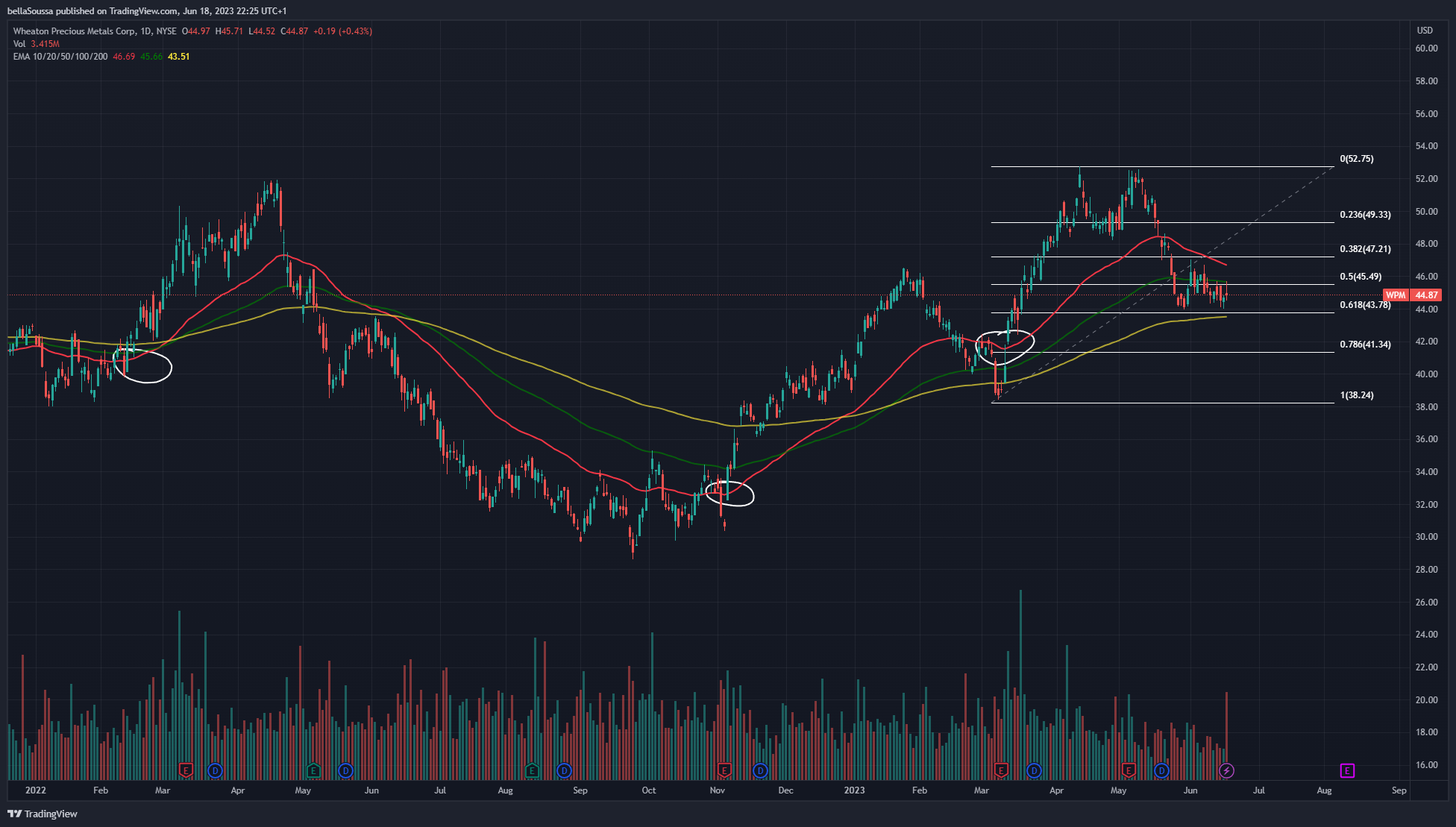Click the Sep label at far right of time axis

coord(1399,790)
